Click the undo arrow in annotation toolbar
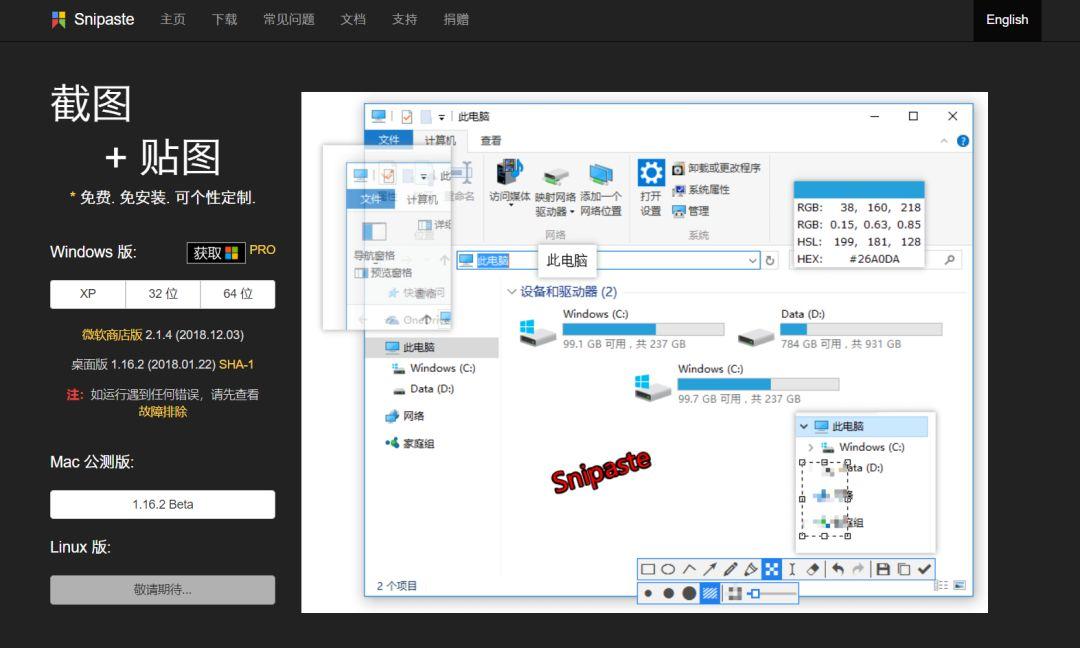The width and height of the screenshot is (1080, 648). tap(838, 569)
